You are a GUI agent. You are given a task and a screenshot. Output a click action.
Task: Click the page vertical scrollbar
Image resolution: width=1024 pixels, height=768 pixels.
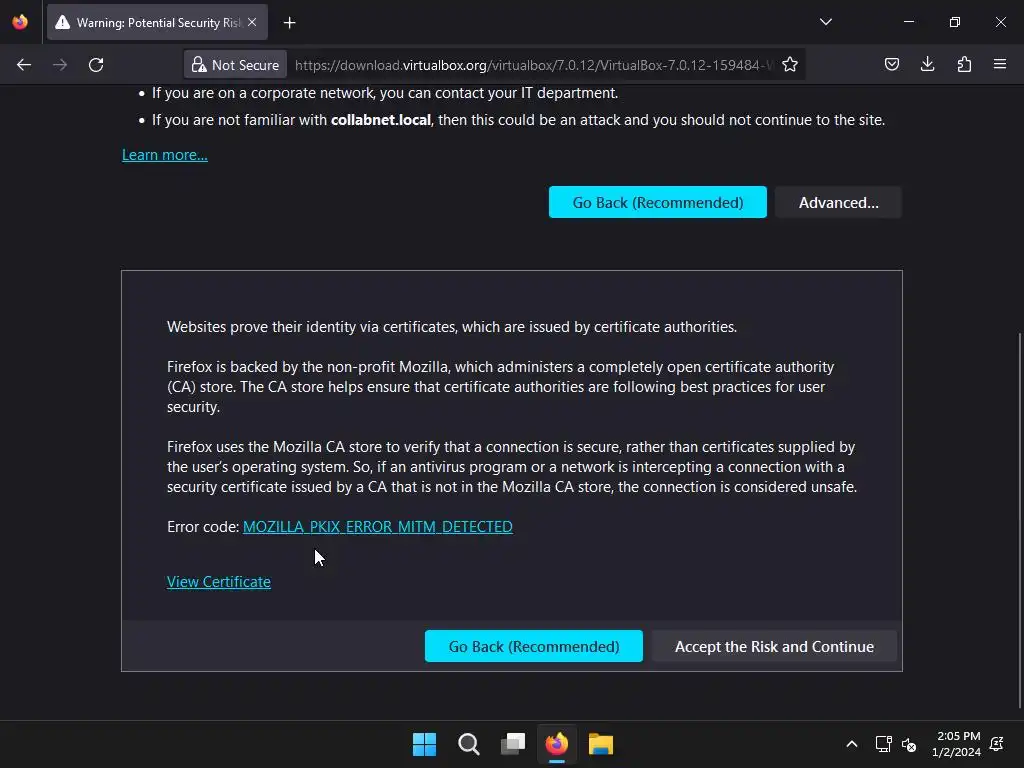1019,520
